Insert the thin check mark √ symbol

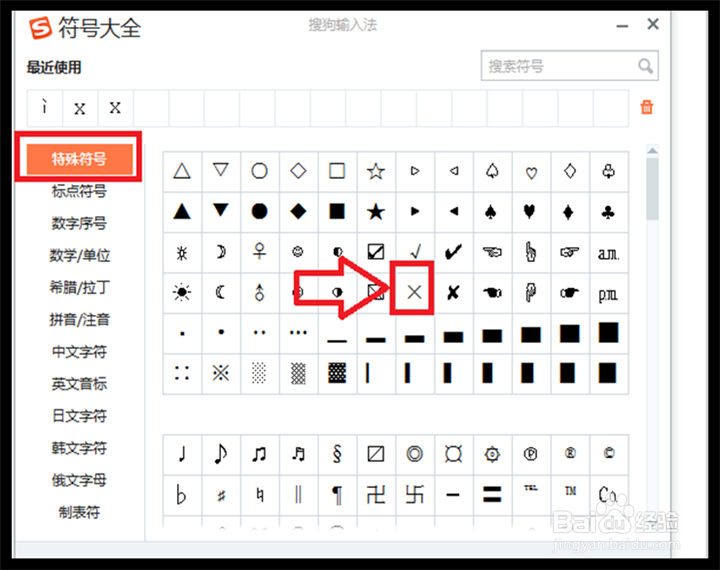point(415,252)
